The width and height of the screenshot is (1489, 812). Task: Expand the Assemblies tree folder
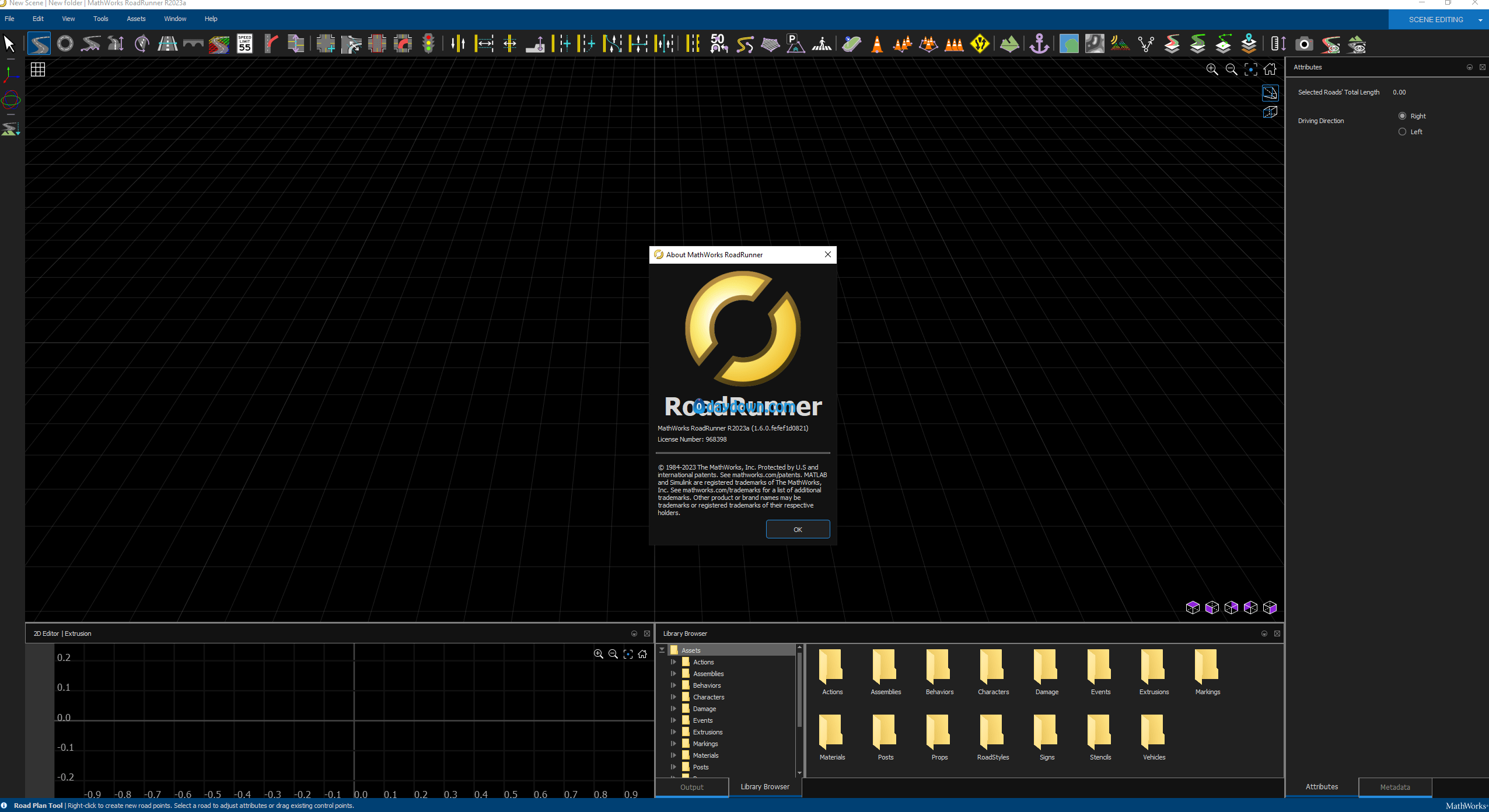pos(673,674)
